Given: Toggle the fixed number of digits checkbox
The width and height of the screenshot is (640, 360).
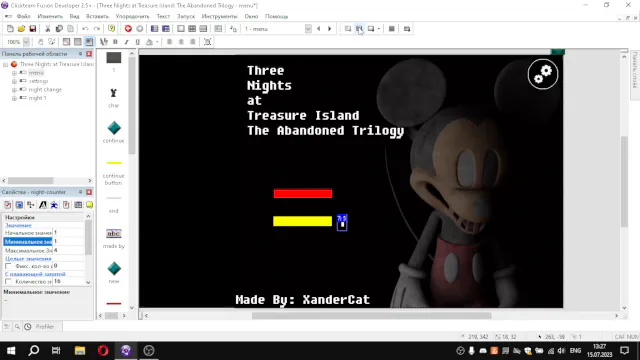Looking at the screenshot, I should 8,266.
